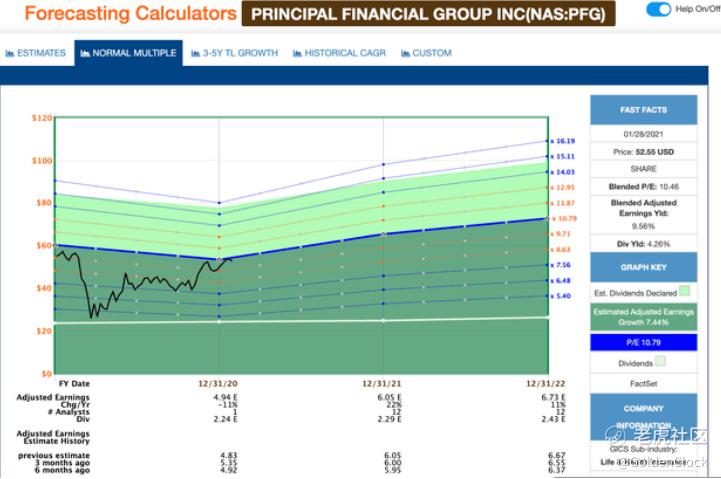The width and height of the screenshot is (721, 479).
Task: Click the x 6.48 multiple label
Action: 561,280
